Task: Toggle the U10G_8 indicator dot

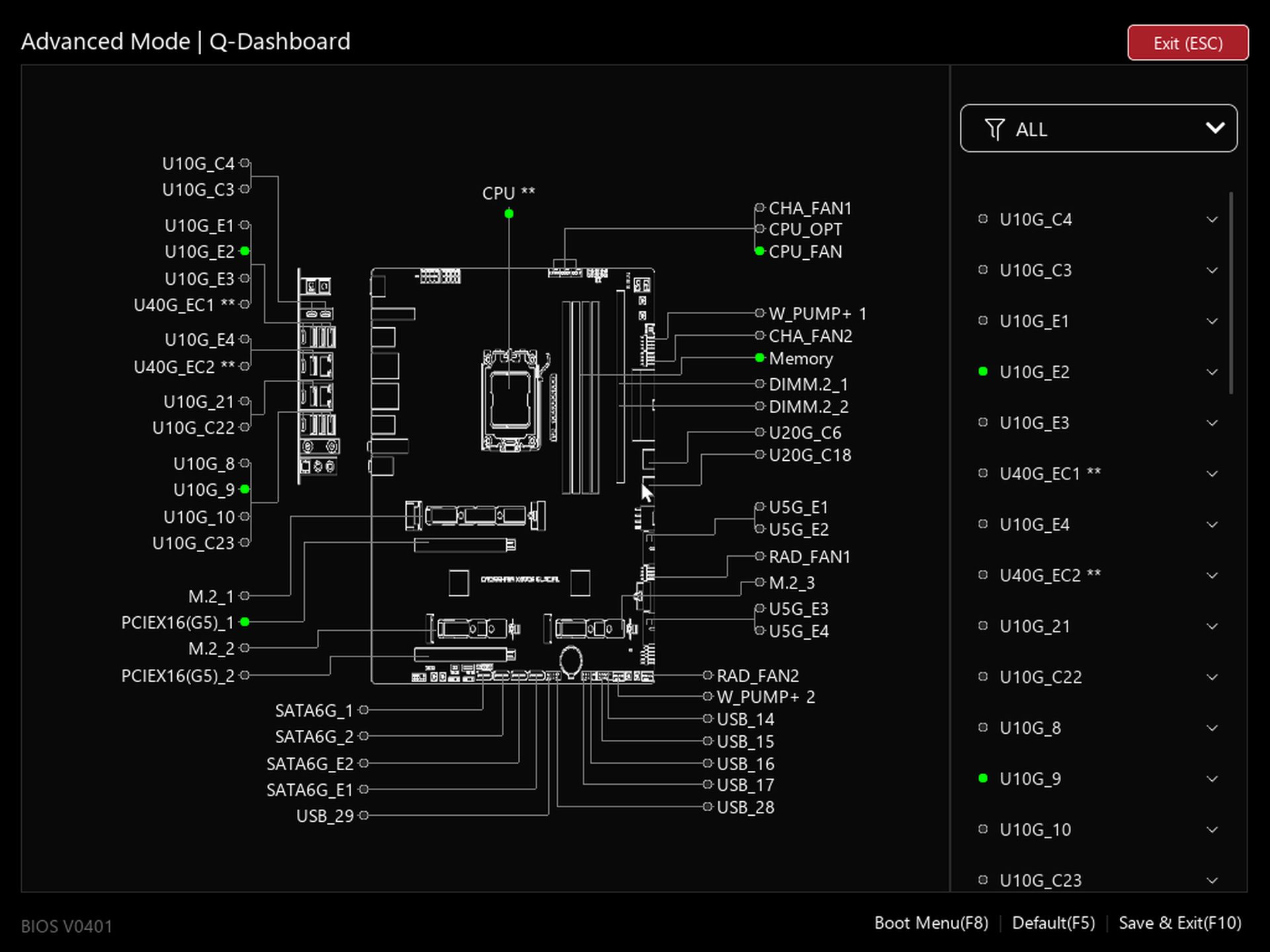Action: tap(245, 463)
